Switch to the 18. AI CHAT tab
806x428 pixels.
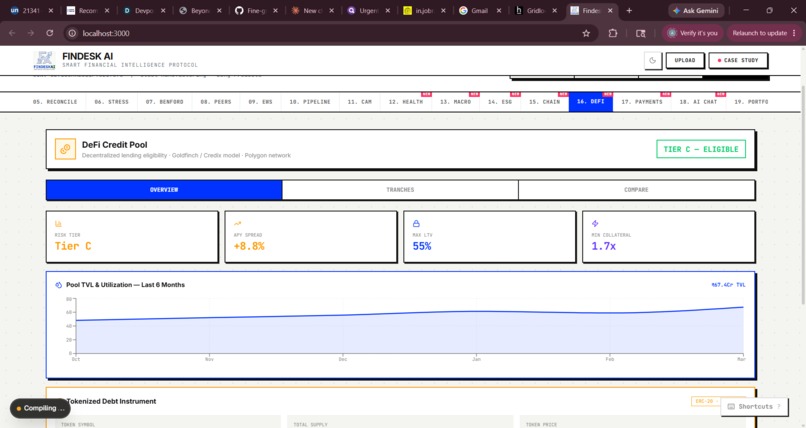[x=698, y=102]
